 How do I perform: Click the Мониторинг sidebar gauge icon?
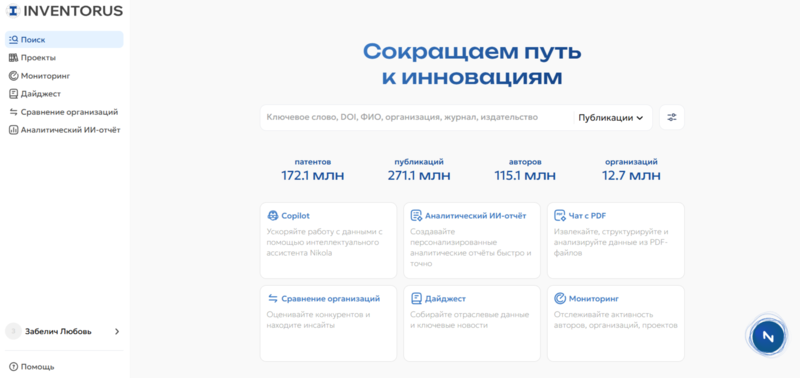14,76
